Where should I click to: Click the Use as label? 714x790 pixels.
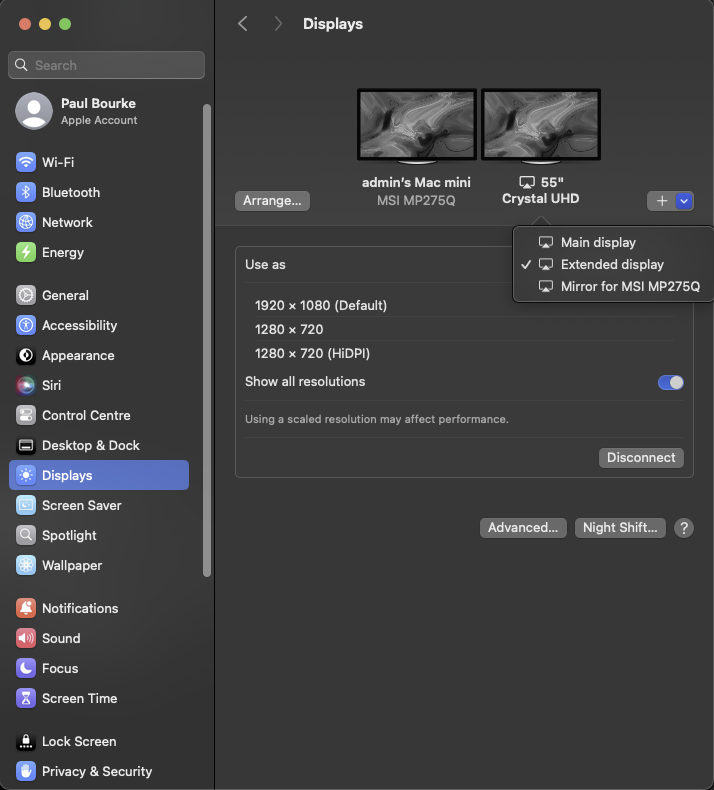265,265
